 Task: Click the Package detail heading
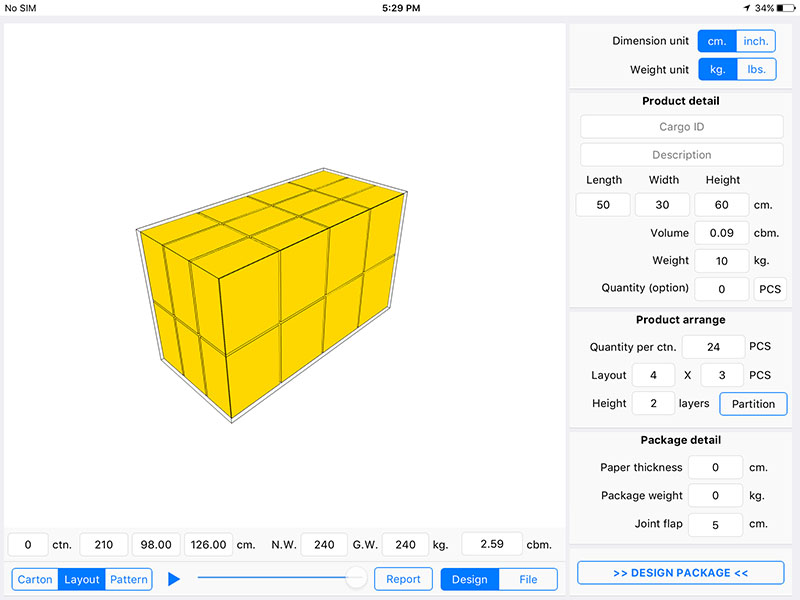point(681,440)
